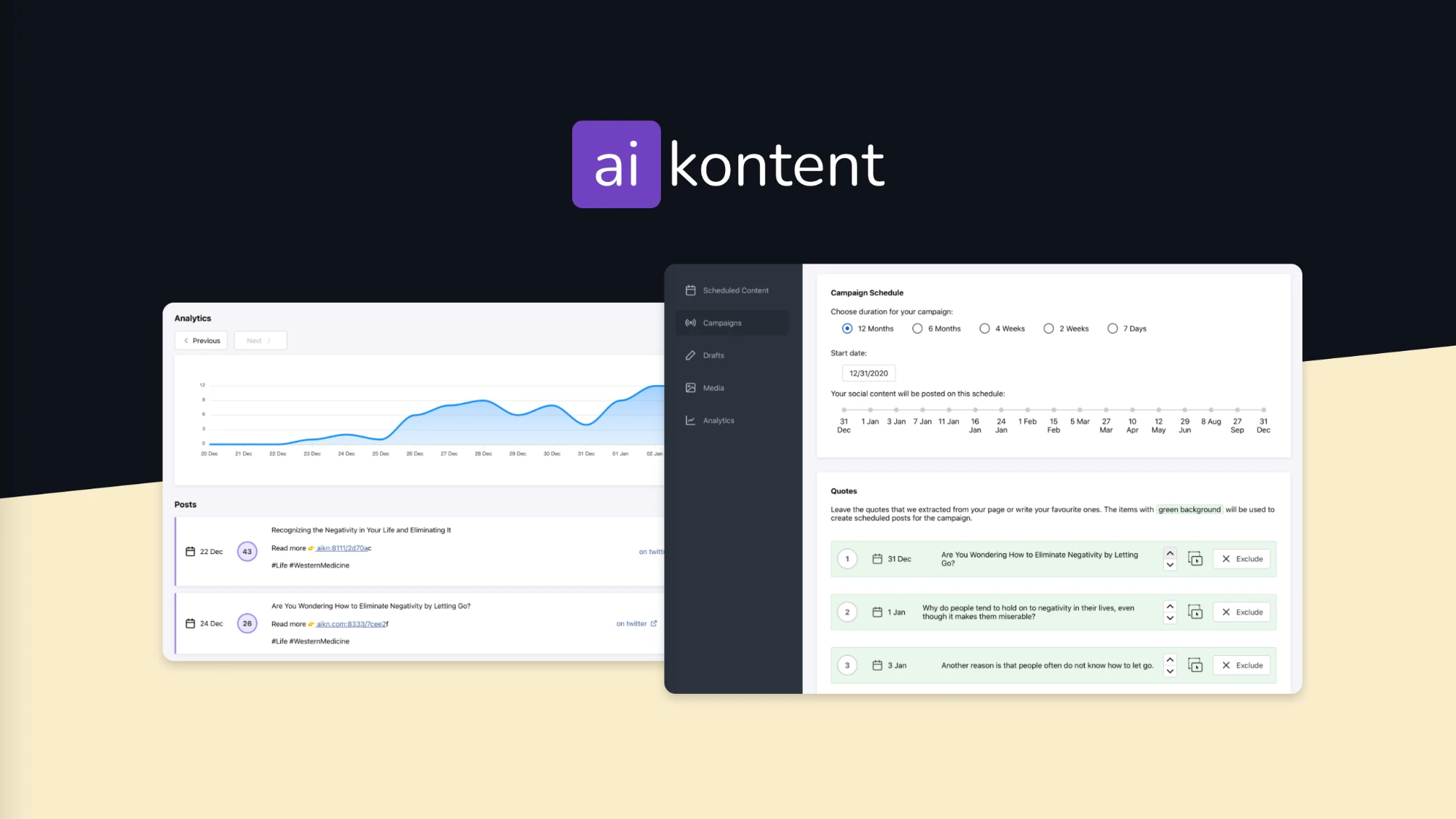Image resolution: width=1456 pixels, height=819 pixels.
Task: Click the 'green background' highlighted label
Action: click(1190, 510)
